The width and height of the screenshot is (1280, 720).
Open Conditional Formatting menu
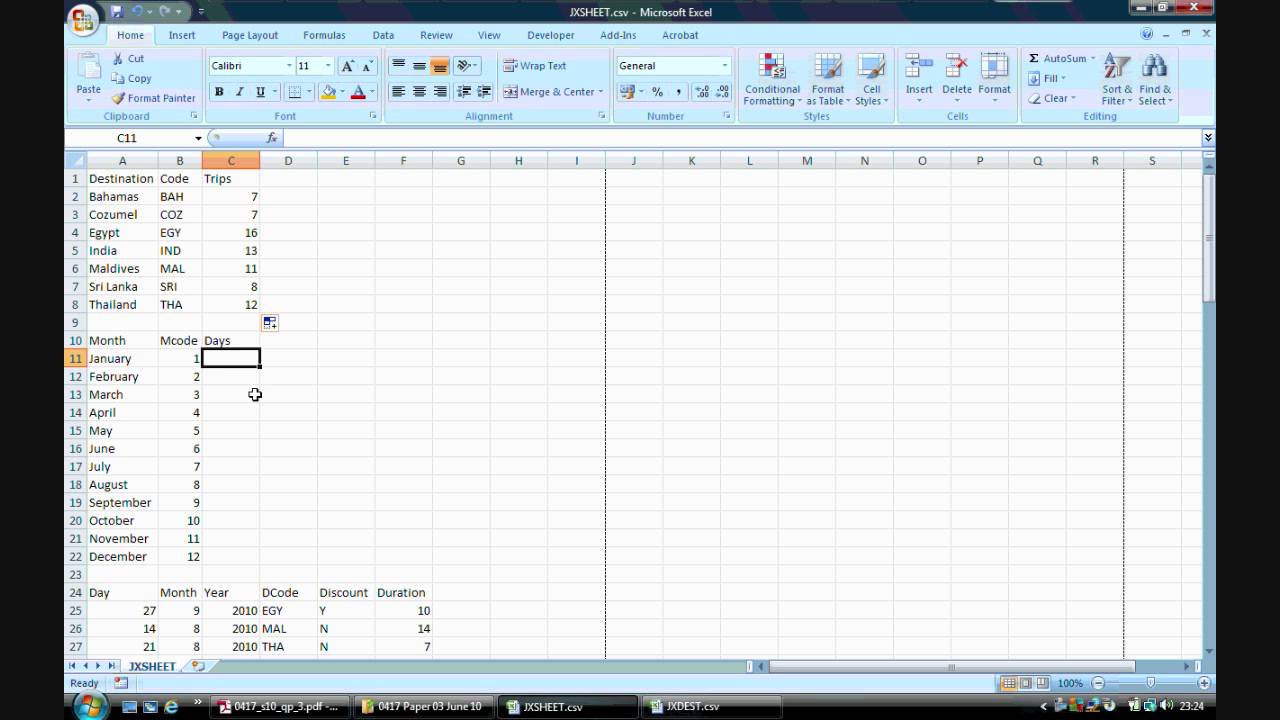[x=772, y=79]
